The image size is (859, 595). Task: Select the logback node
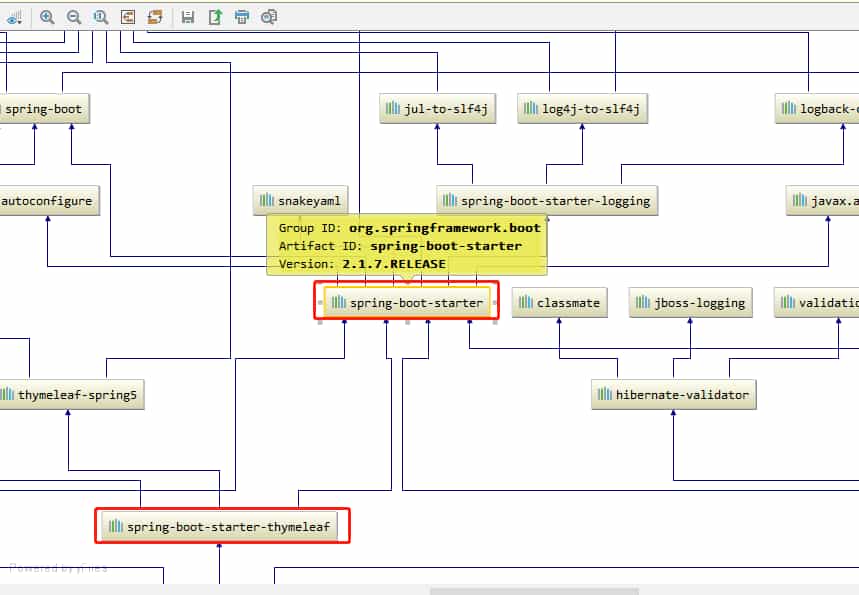tap(817, 108)
